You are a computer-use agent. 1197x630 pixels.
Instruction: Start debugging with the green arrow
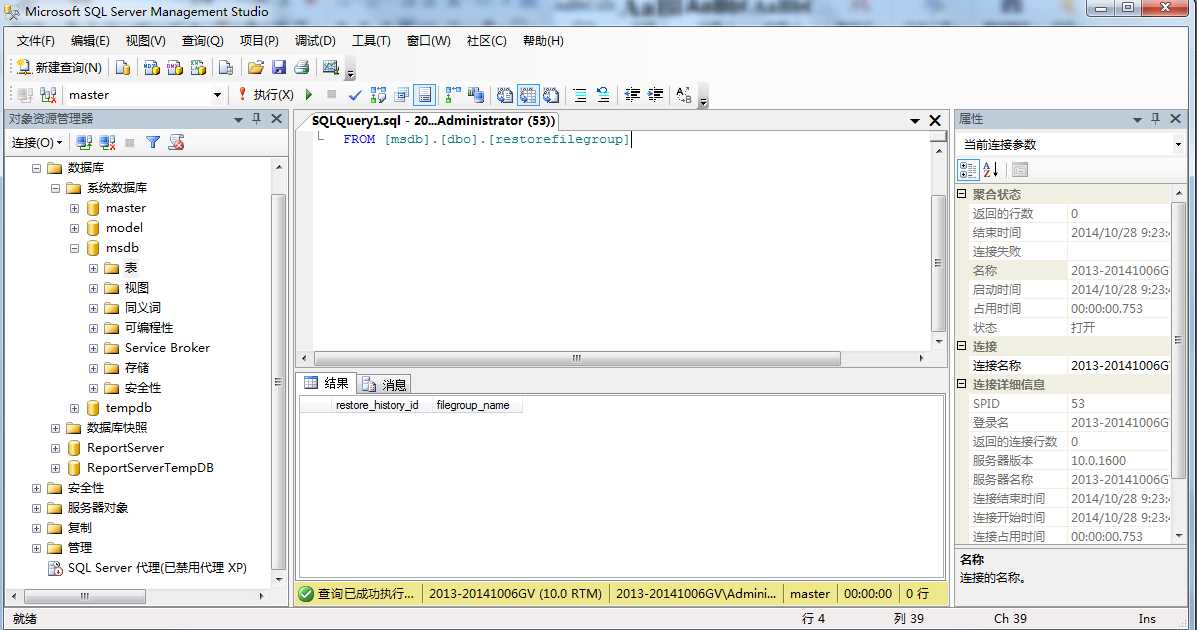pos(309,95)
